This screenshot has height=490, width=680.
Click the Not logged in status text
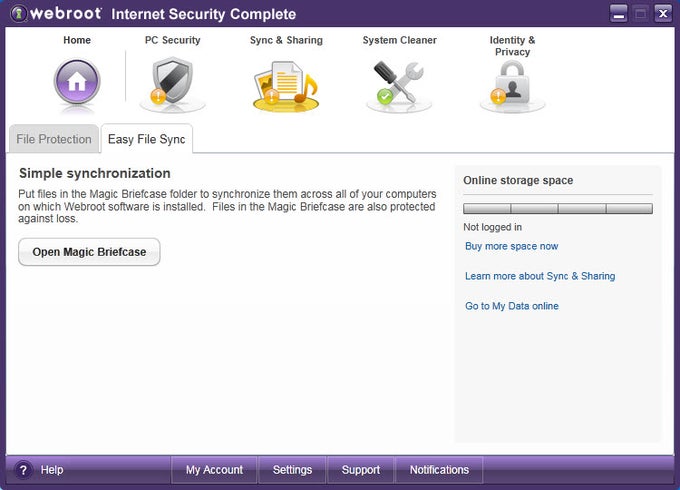pos(492,227)
